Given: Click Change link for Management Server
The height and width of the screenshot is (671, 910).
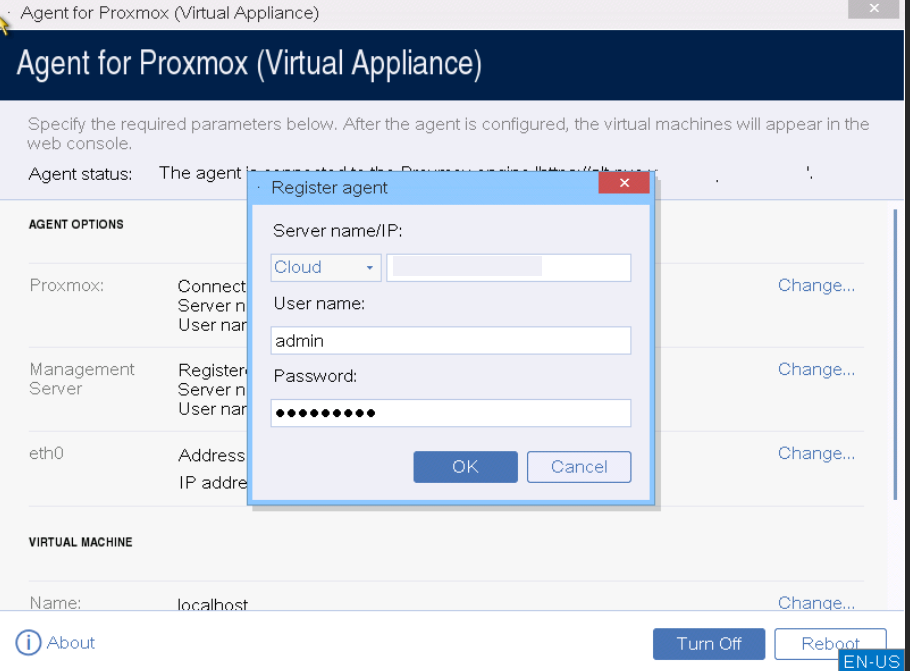Looking at the screenshot, I should pos(816,369).
